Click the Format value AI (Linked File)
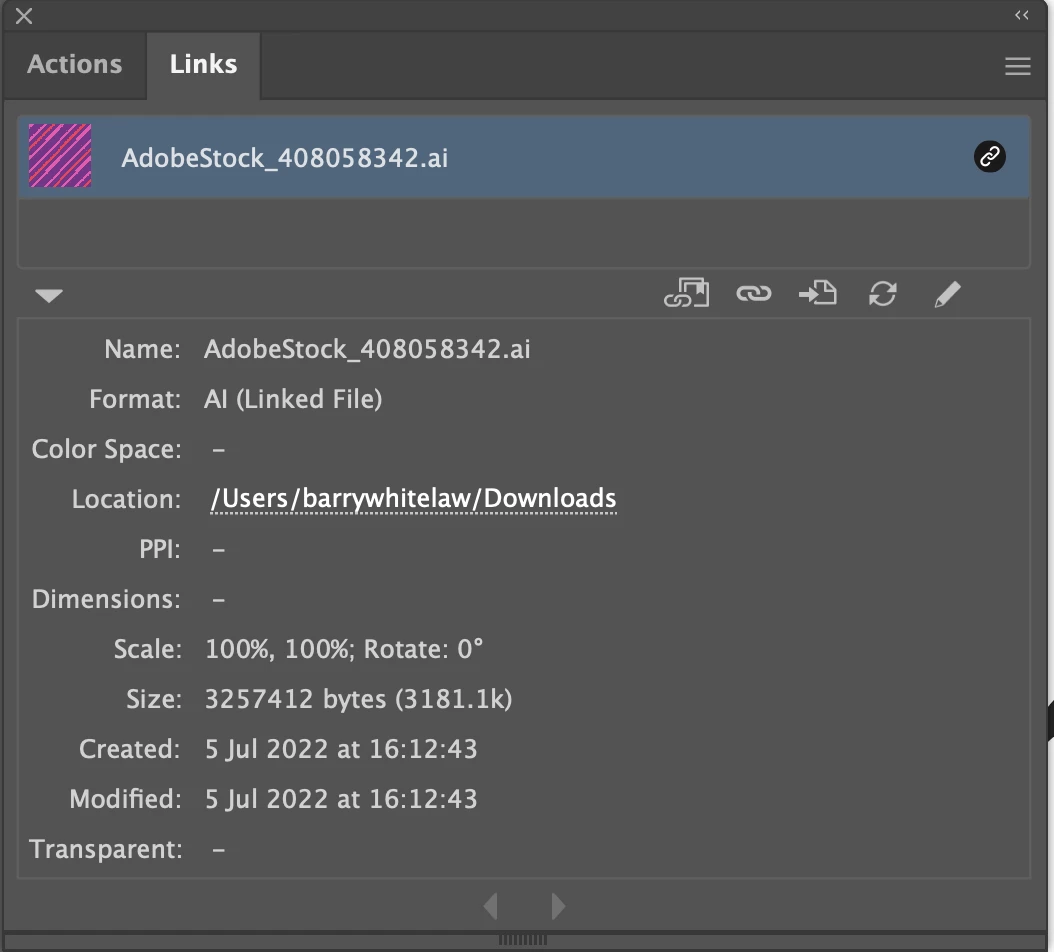This screenshot has width=1054, height=952. pos(293,399)
